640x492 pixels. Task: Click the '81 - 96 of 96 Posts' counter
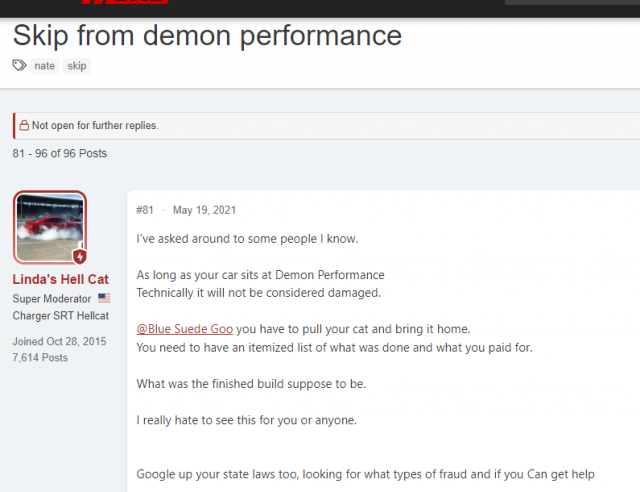60,153
